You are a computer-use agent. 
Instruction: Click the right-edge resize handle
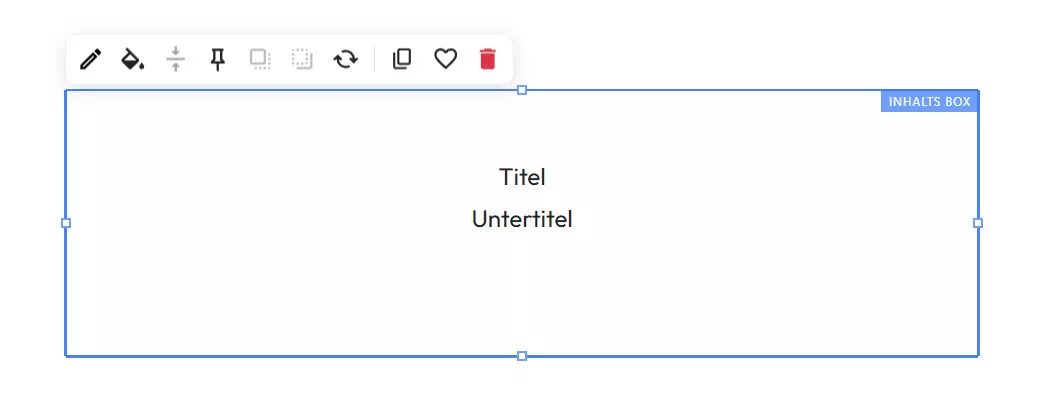978,223
